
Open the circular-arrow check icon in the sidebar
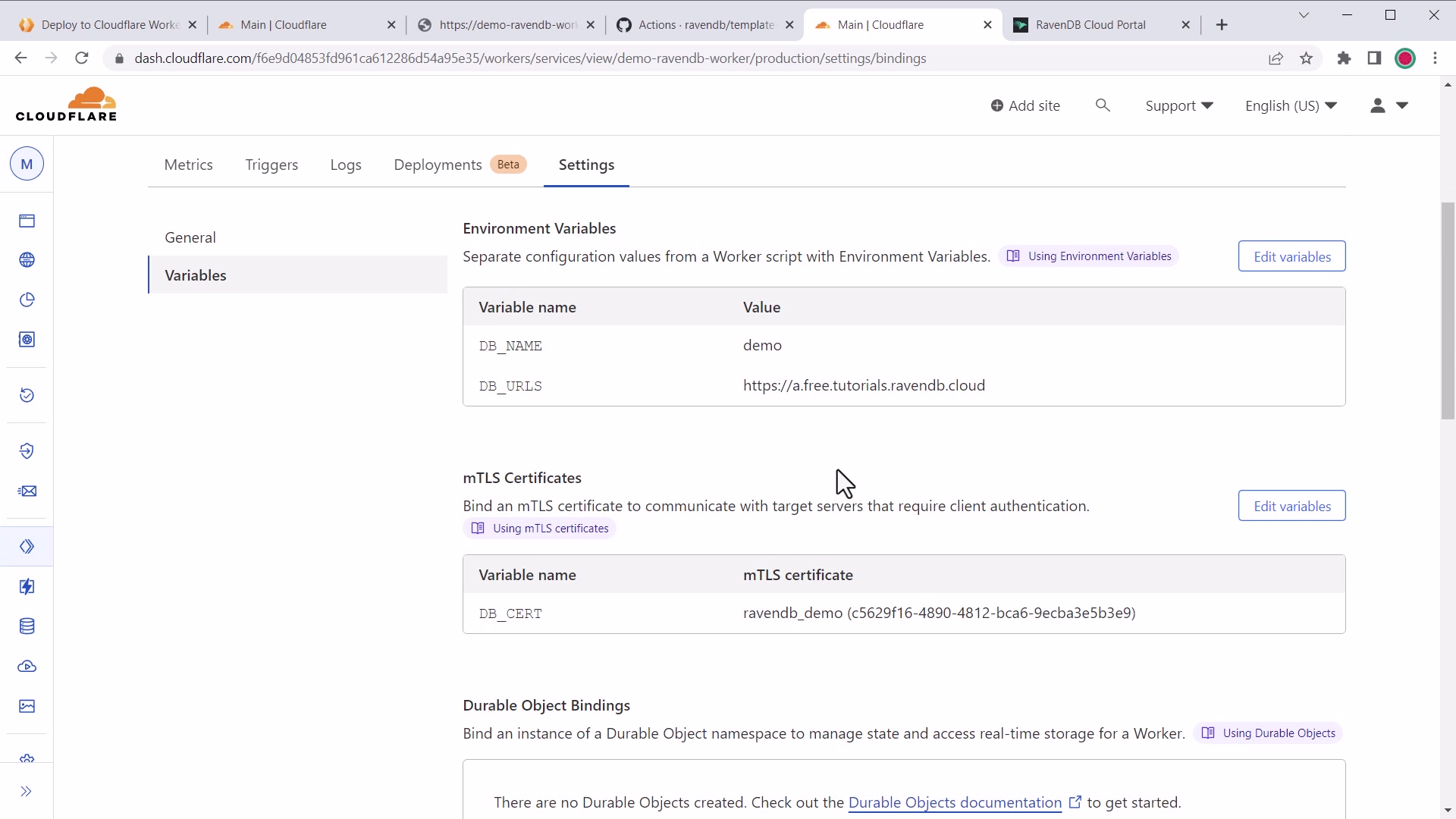tap(27, 395)
